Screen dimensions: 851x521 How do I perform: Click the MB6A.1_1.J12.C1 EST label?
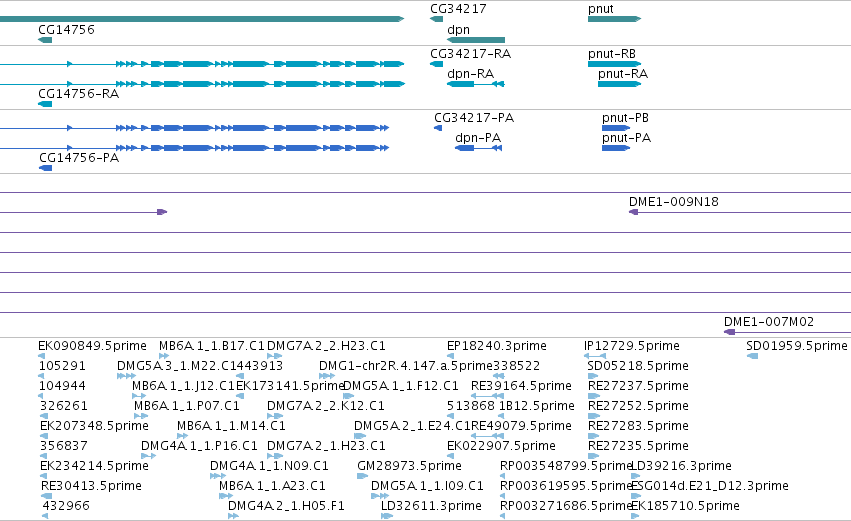pyautogui.click(x=183, y=385)
